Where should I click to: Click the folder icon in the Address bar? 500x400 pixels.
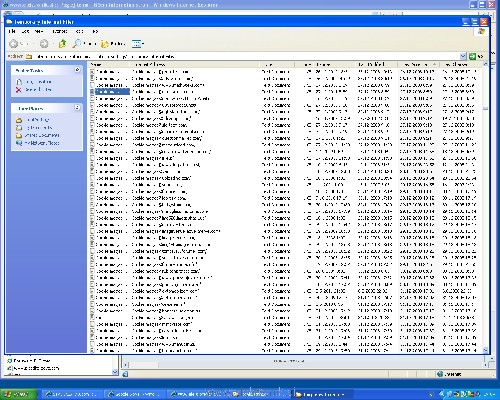[x=29, y=56]
